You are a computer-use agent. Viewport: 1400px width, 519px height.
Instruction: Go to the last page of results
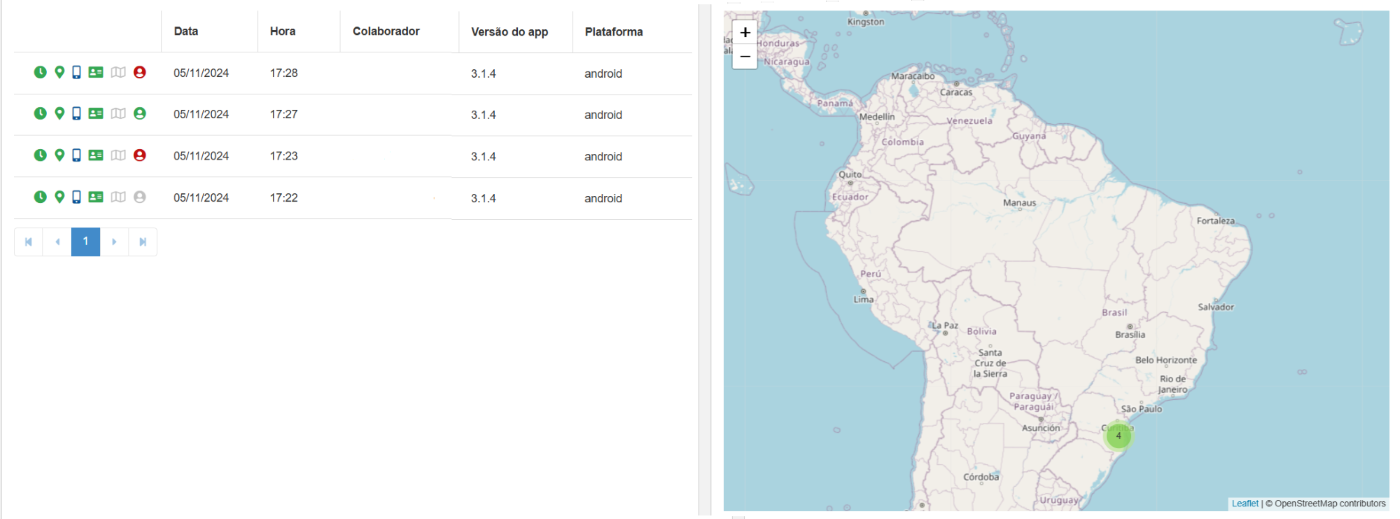click(143, 242)
